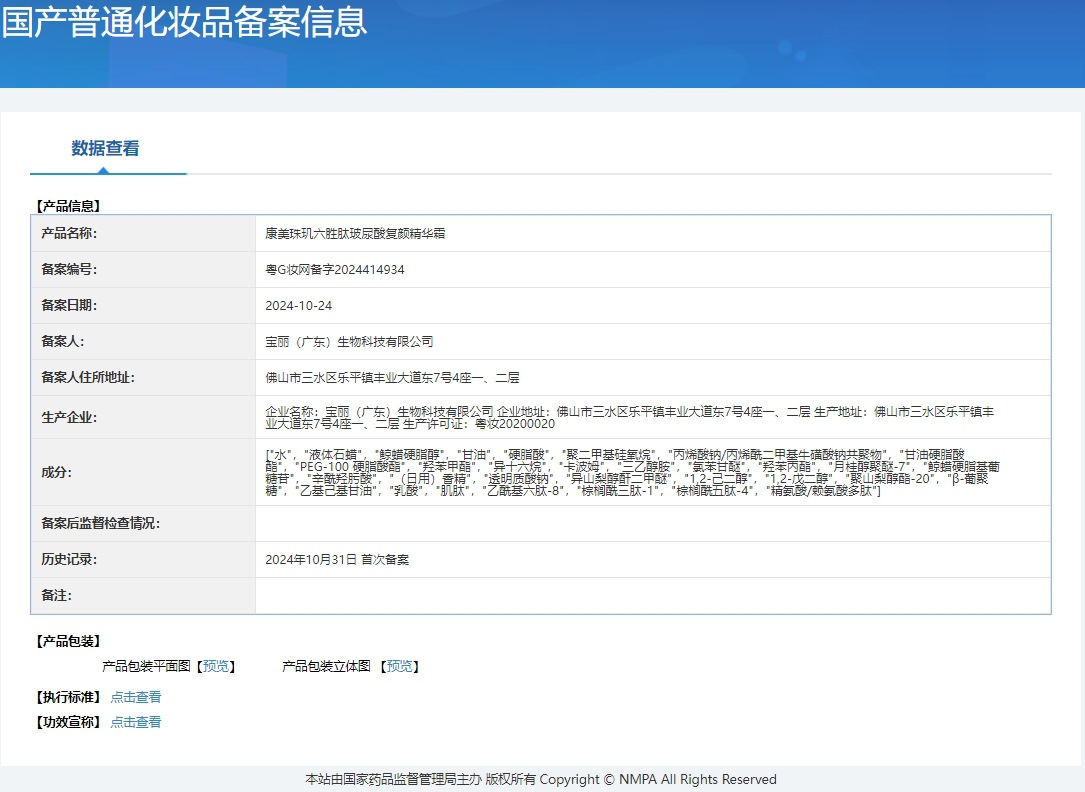The width and height of the screenshot is (1085, 792).
Task: Click the 备案人: label cell
Action: [x=143, y=342]
